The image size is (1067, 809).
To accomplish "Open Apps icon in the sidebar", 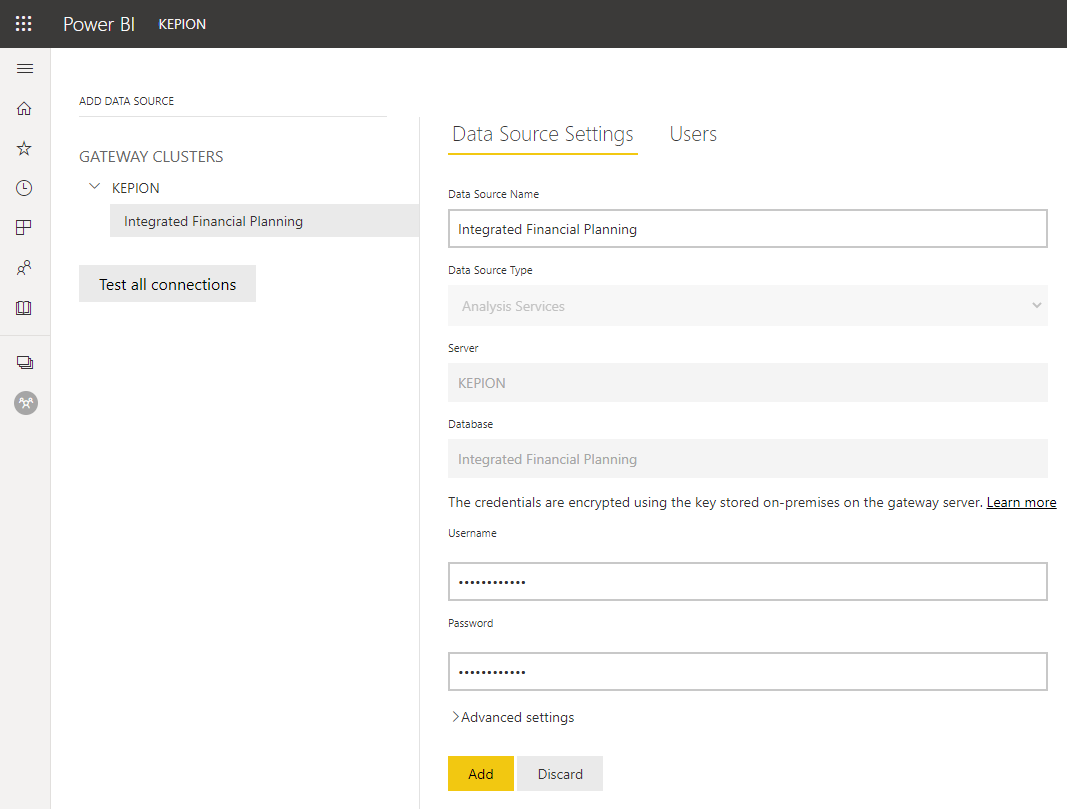I will coord(24,228).
